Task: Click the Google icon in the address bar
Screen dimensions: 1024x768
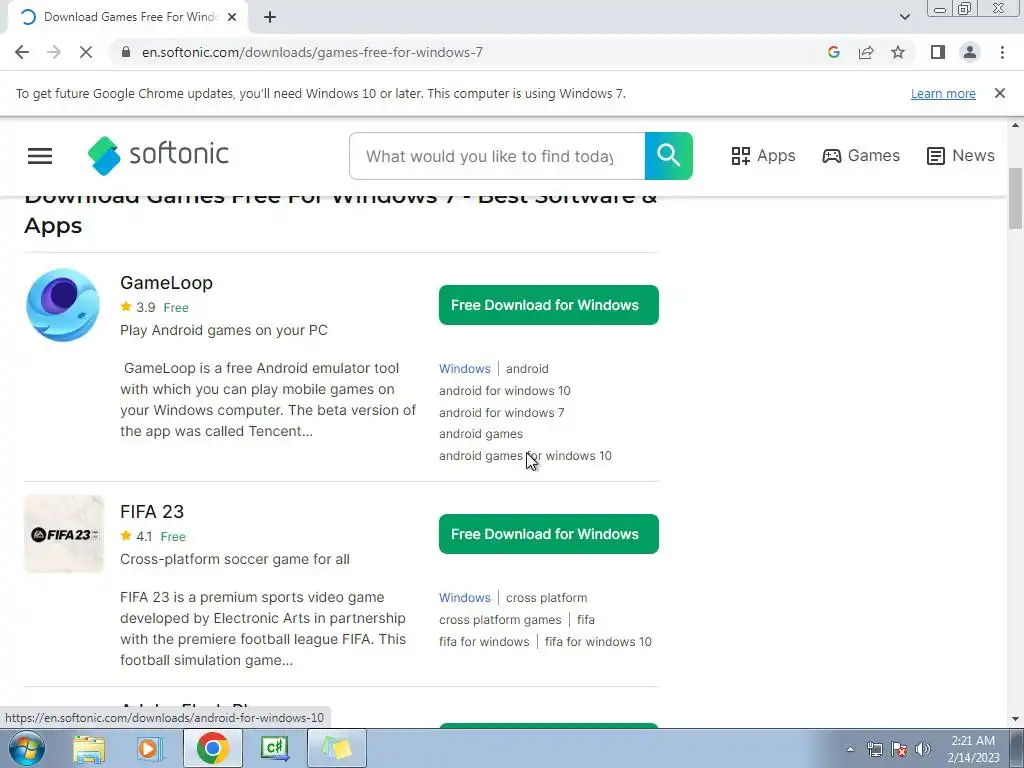Action: point(833,52)
